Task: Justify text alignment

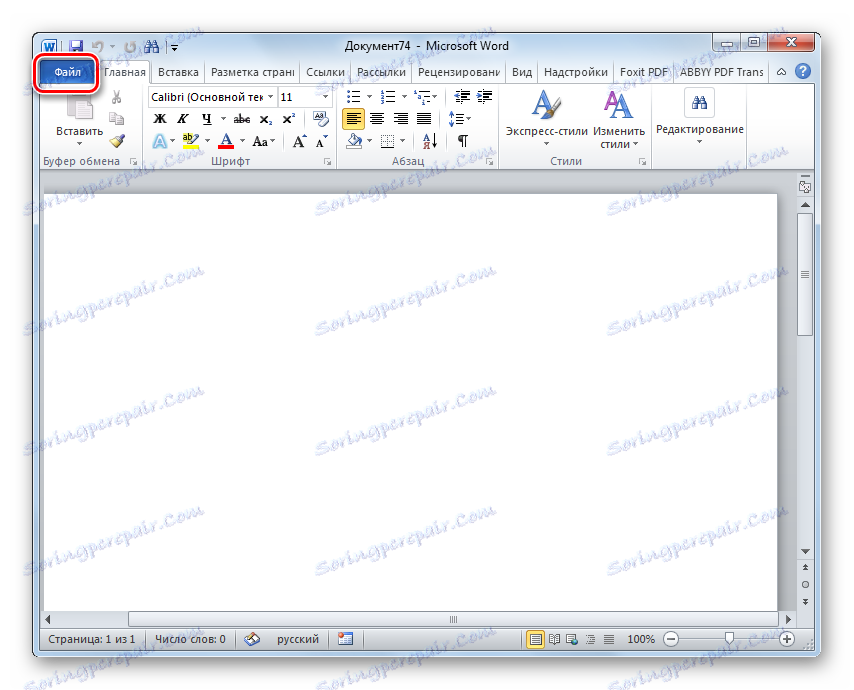Action: (424, 119)
